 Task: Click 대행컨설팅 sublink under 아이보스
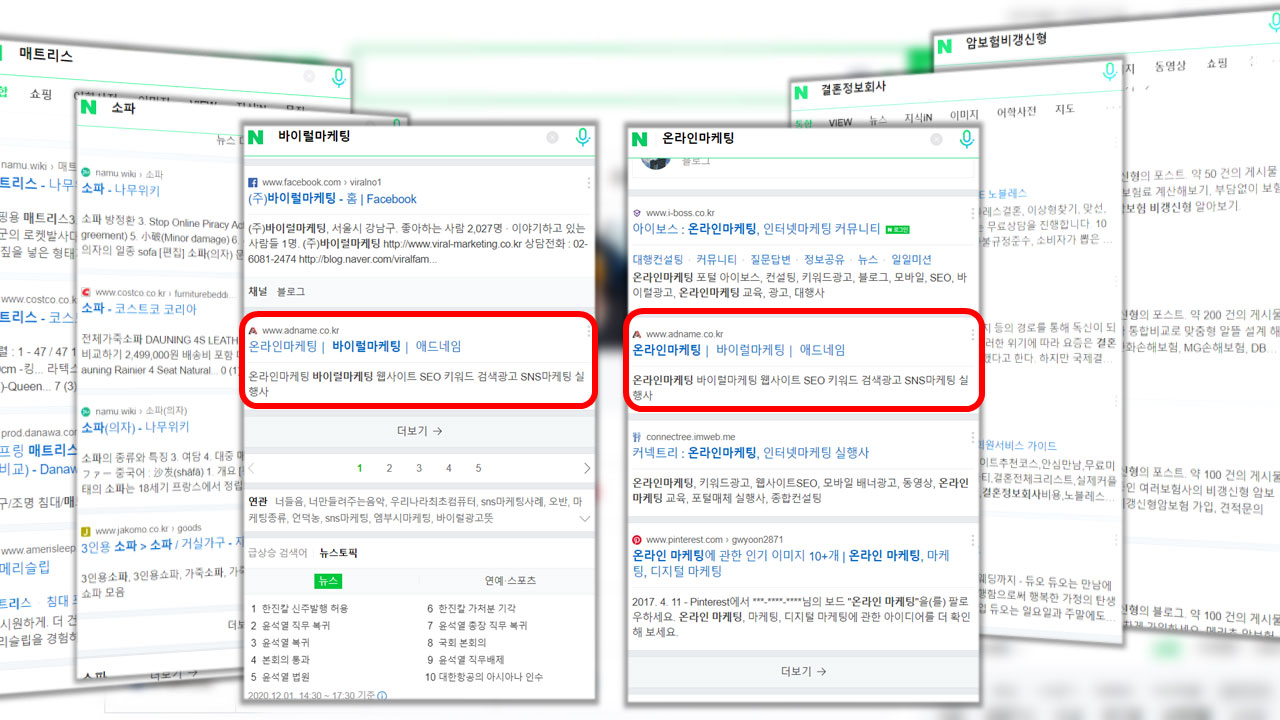(x=658, y=260)
